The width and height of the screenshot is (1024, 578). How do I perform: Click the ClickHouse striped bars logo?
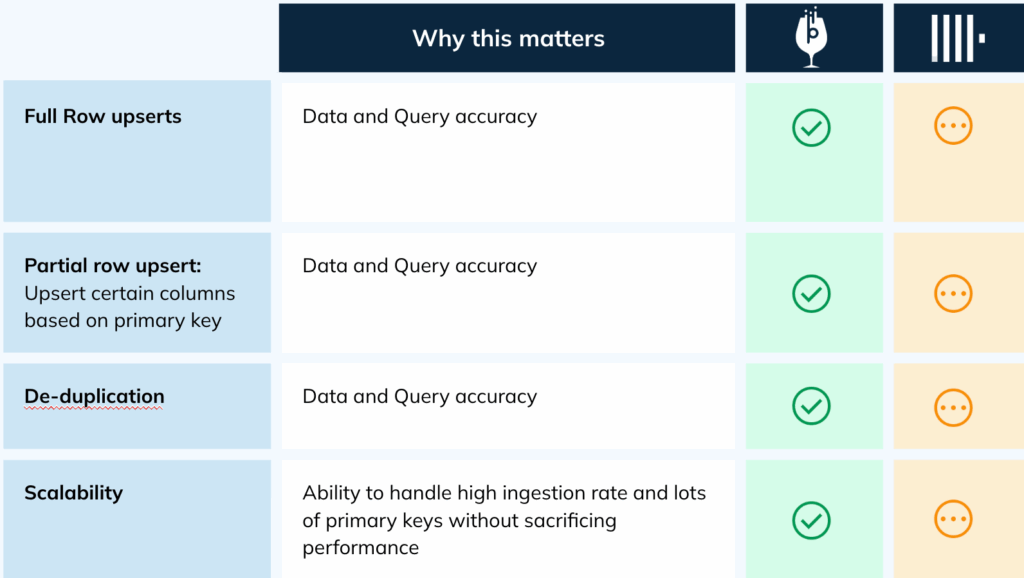(957, 39)
